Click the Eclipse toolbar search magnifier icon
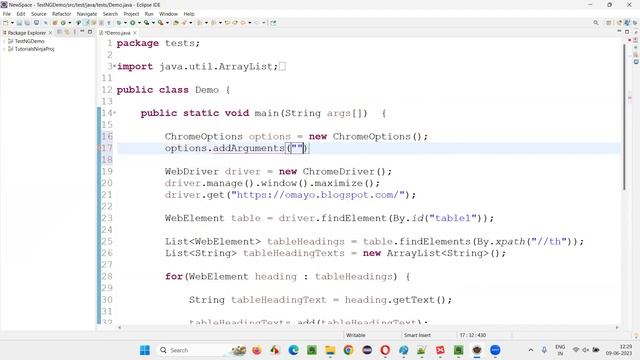640x360 pixels. click(596, 23)
